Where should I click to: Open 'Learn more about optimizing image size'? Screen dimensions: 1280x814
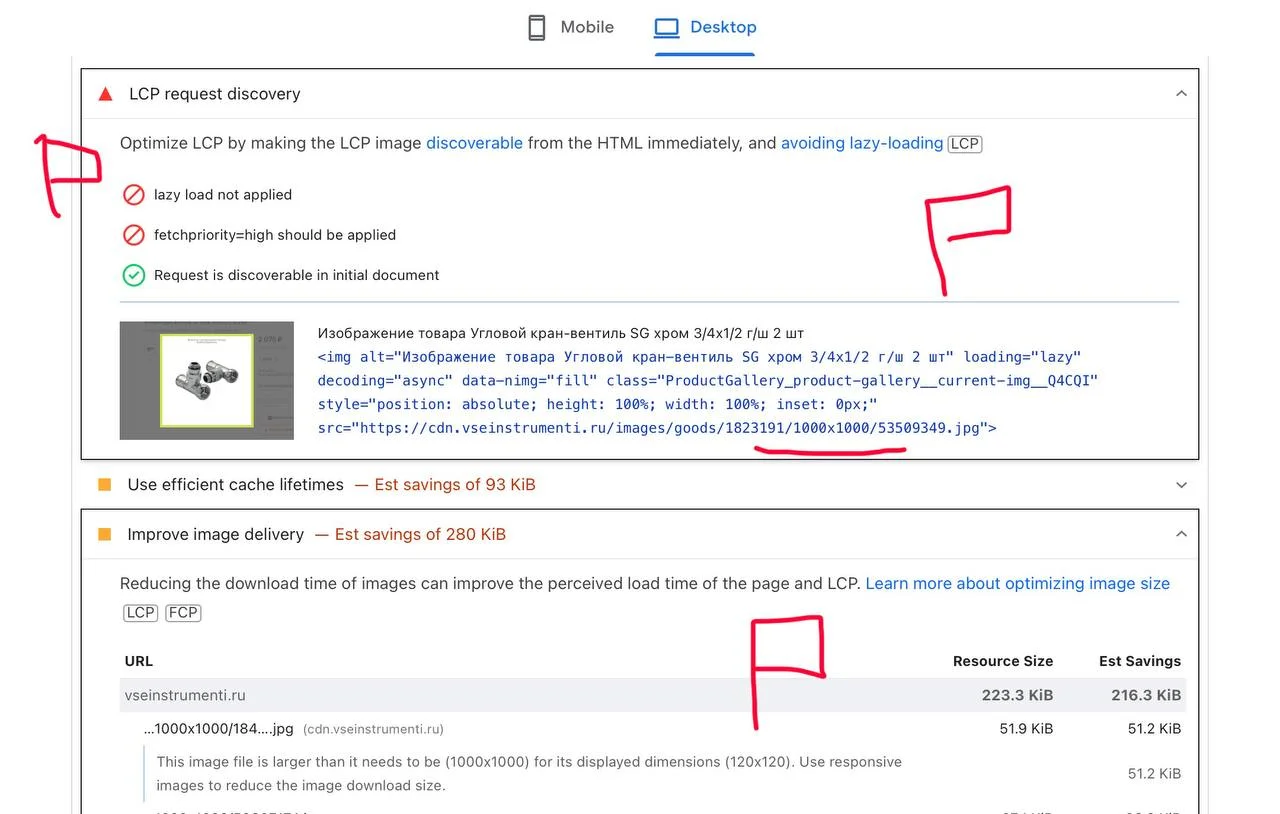(1017, 583)
